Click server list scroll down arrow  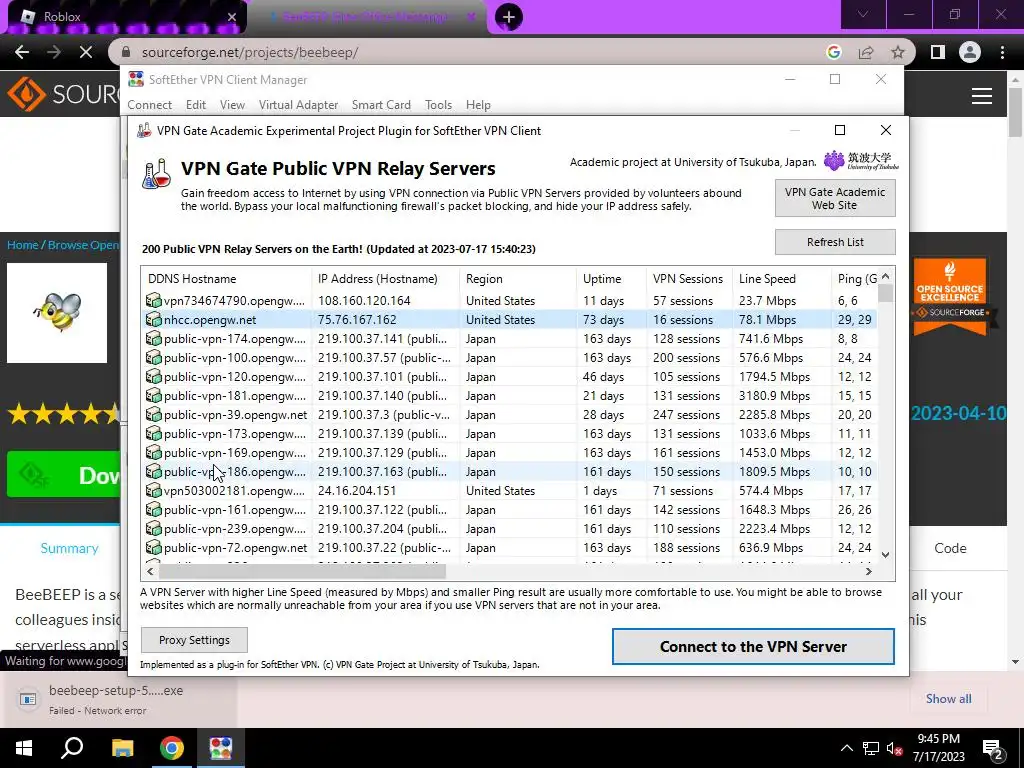886,555
